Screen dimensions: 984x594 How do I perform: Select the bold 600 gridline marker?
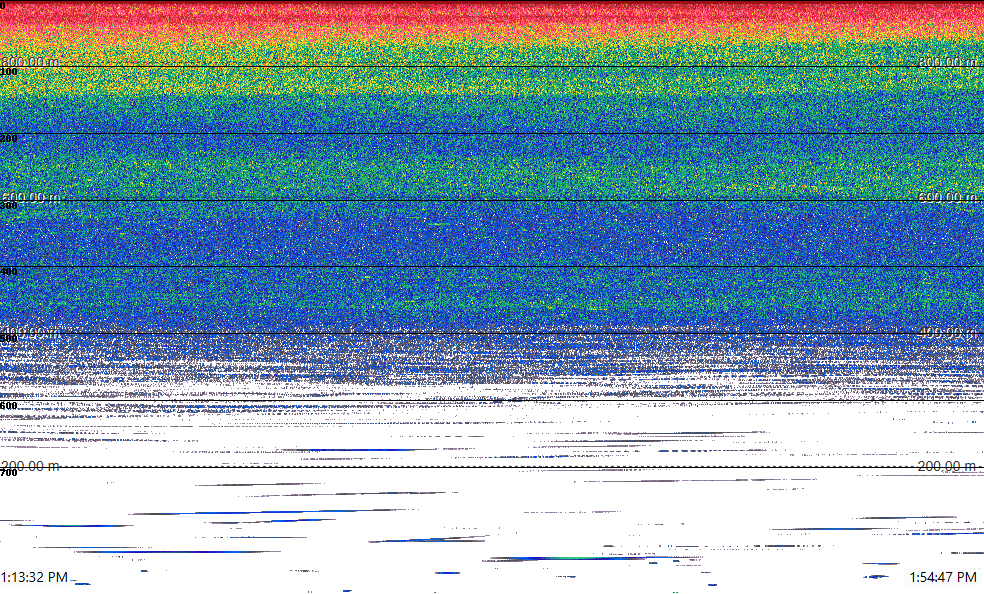9,406
